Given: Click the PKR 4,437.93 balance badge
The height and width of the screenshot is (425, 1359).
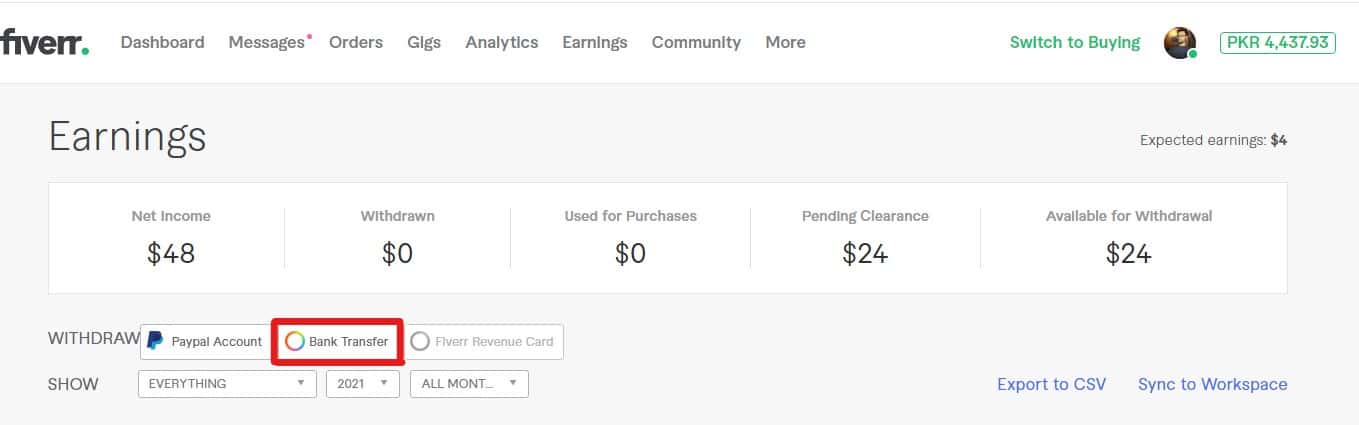Looking at the screenshot, I should (1278, 42).
